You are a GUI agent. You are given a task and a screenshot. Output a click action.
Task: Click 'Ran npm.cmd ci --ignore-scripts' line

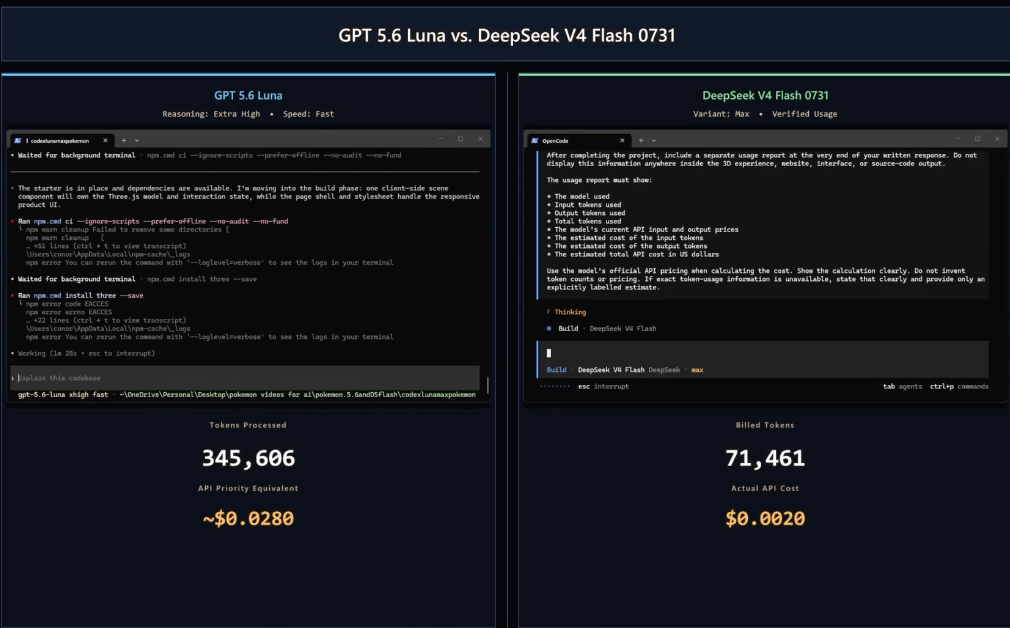click(x=149, y=222)
